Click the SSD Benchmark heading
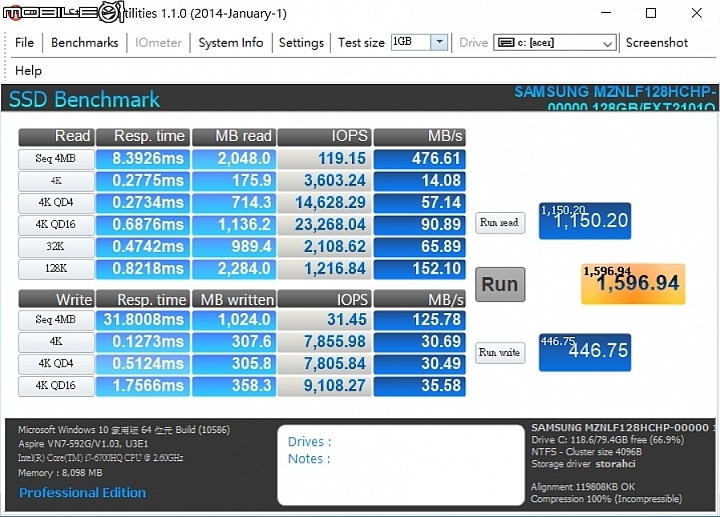 [84, 99]
